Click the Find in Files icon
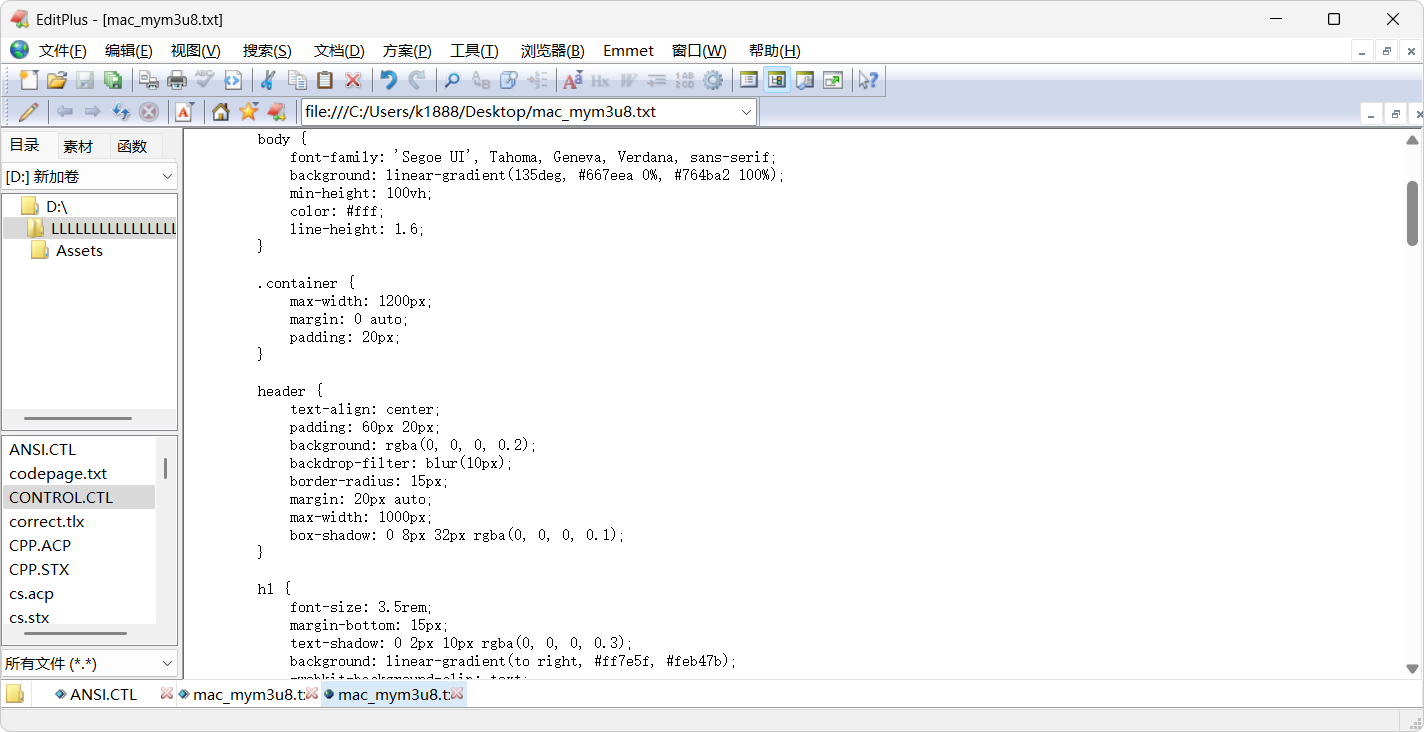This screenshot has width=1424, height=732. pos(509,81)
